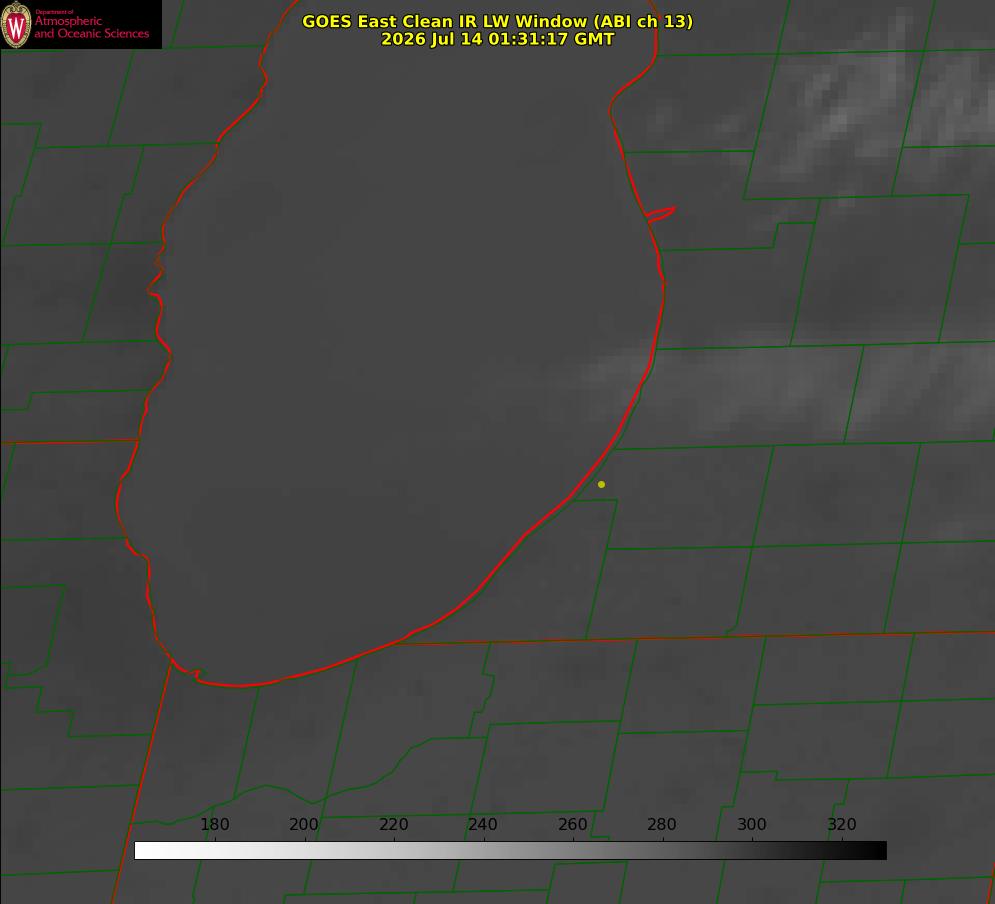Image resolution: width=995 pixels, height=904 pixels.
Task: Click the yellow dot marker near the lakeshore
Action: (601, 484)
